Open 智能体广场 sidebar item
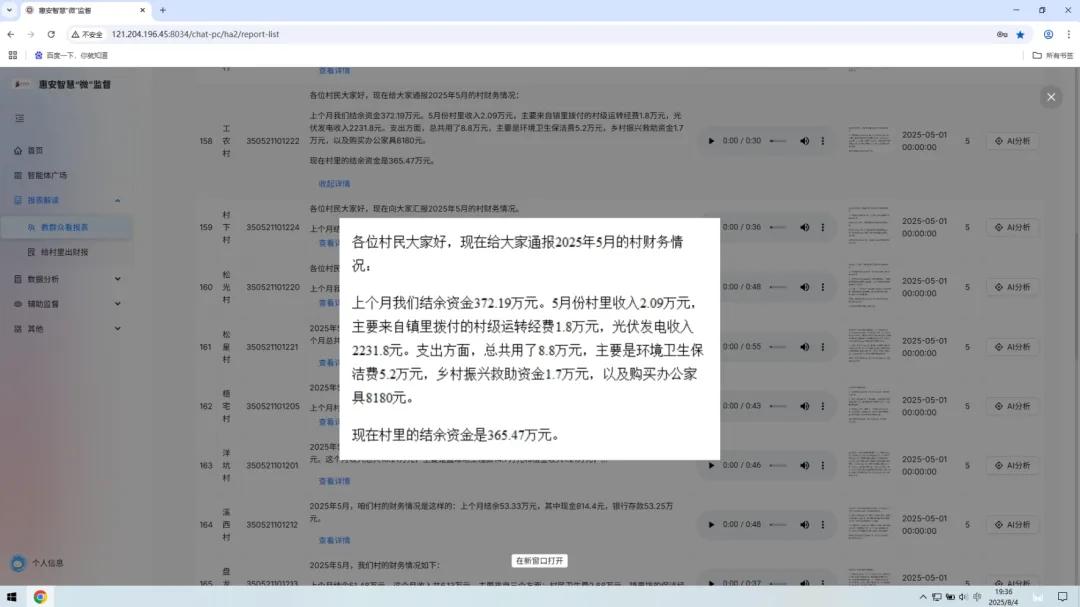The width and height of the screenshot is (1080, 607). click(47, 175)
